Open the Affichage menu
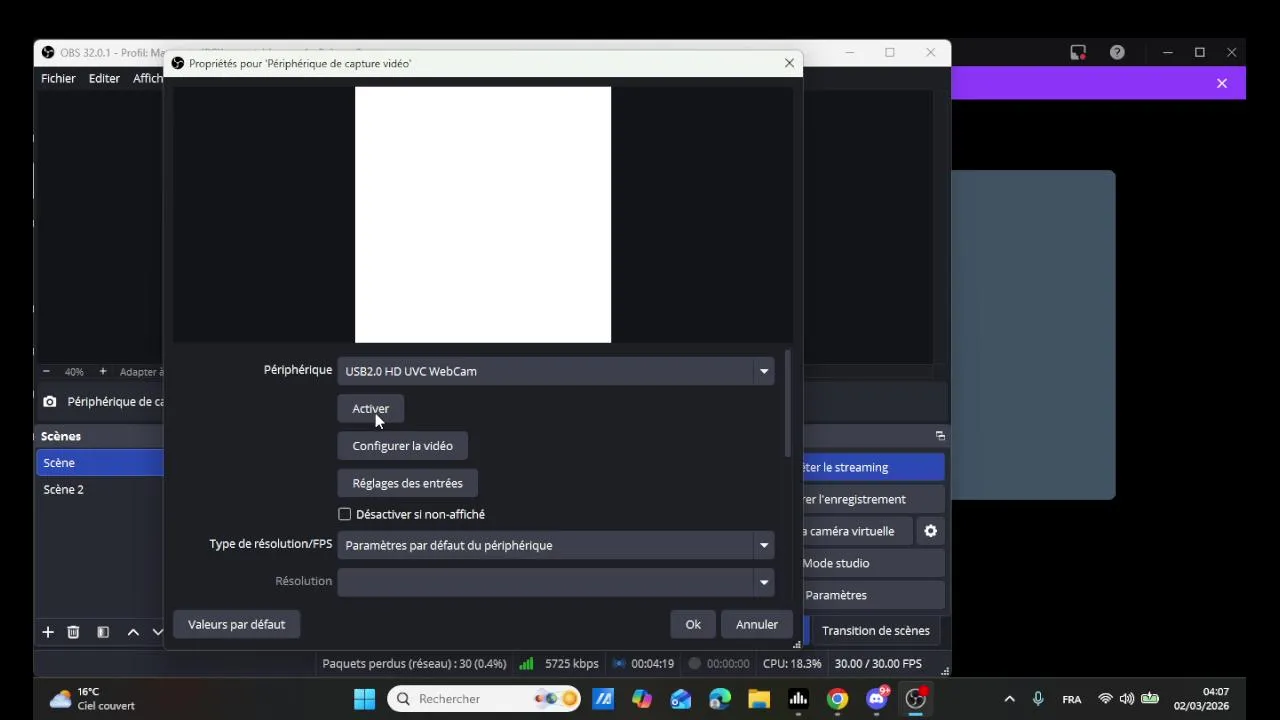 tap(147, 78)
